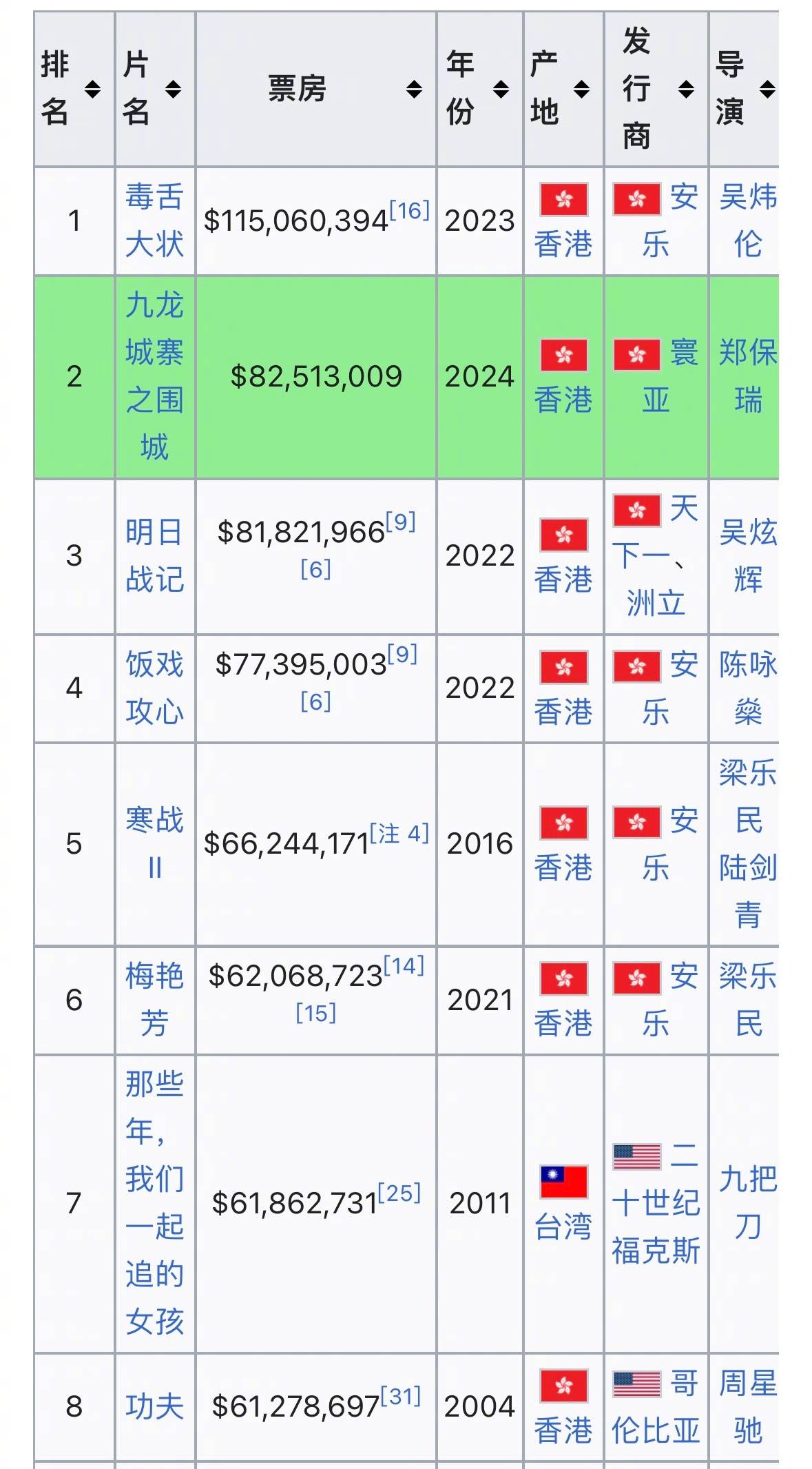The width and height of the screenshot is (812, 1469).
Task: Click the US flag beside 二十世纪福克斯
Action: pyautogui.click(x=636, y=1156)
